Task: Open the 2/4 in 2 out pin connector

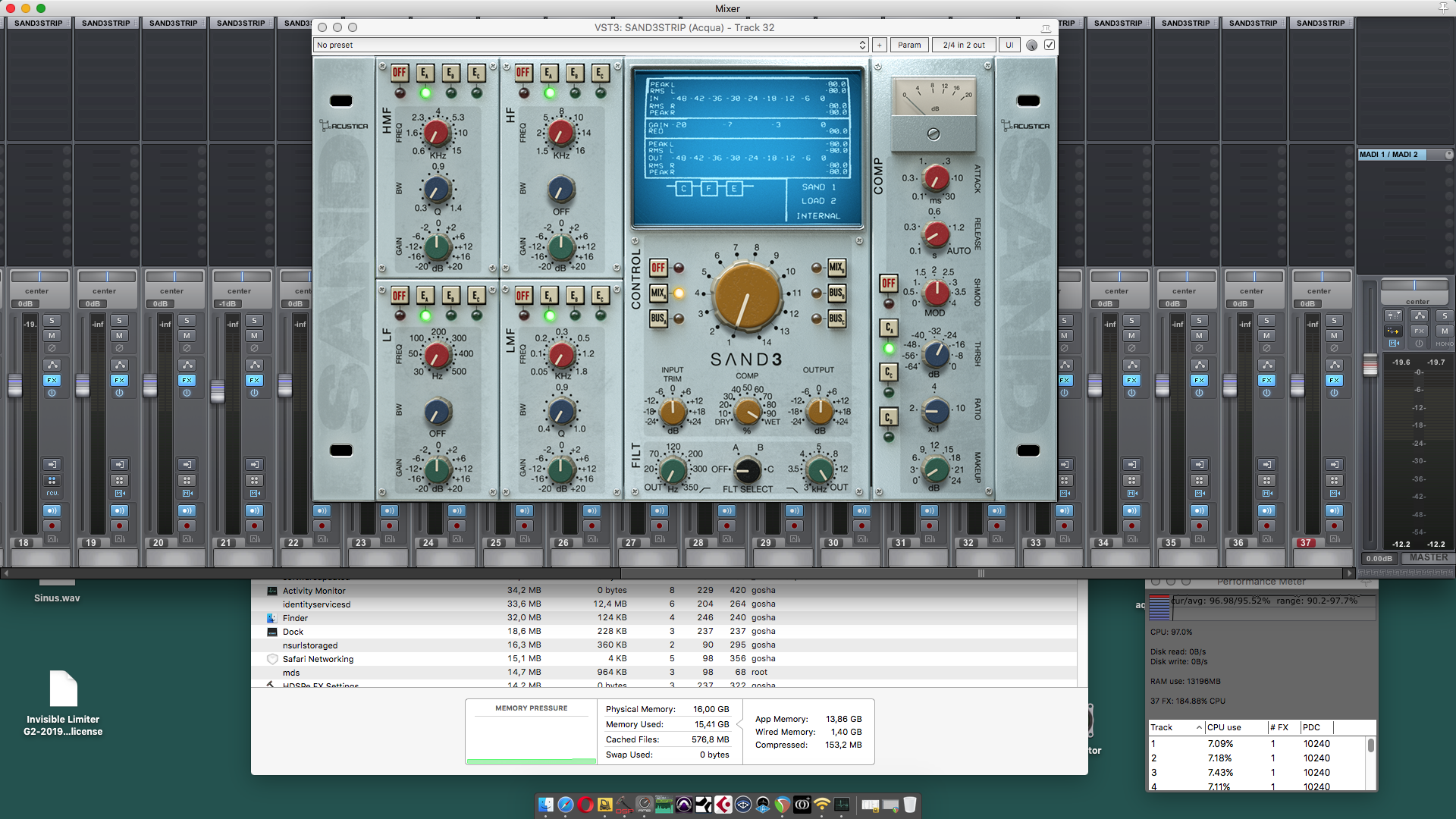Action: 963,45
